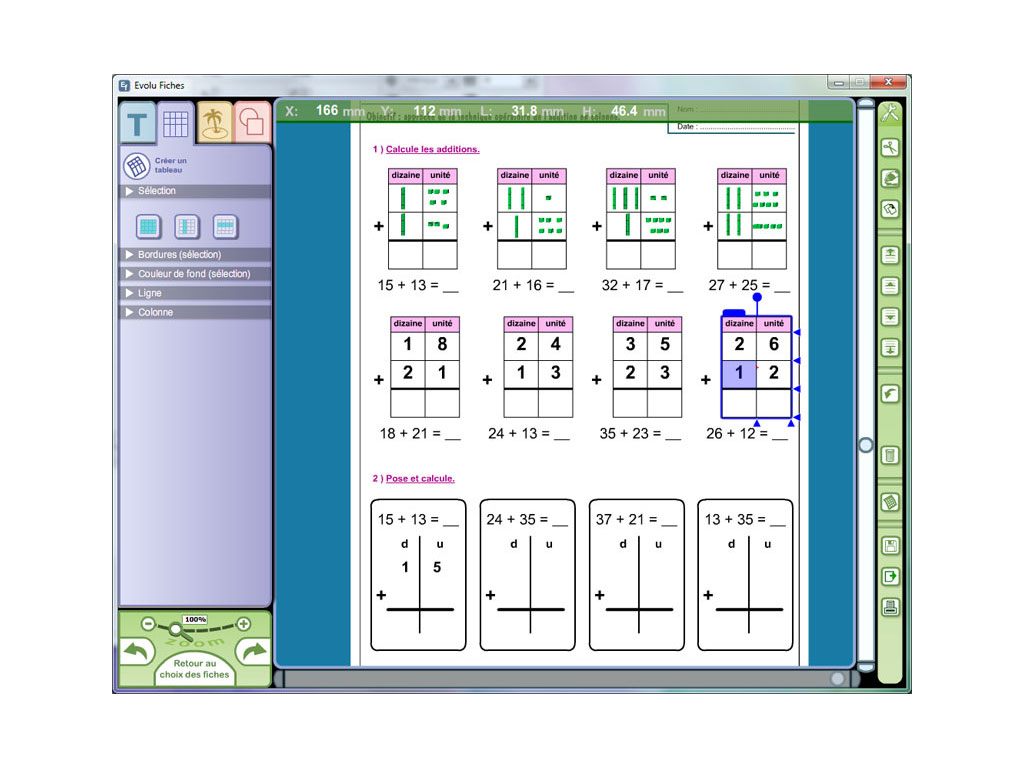Click the zoom slider magnifier handle
Image resolution: width=1024 pixels, height=768 pixels.
click(x=175, y=629)
